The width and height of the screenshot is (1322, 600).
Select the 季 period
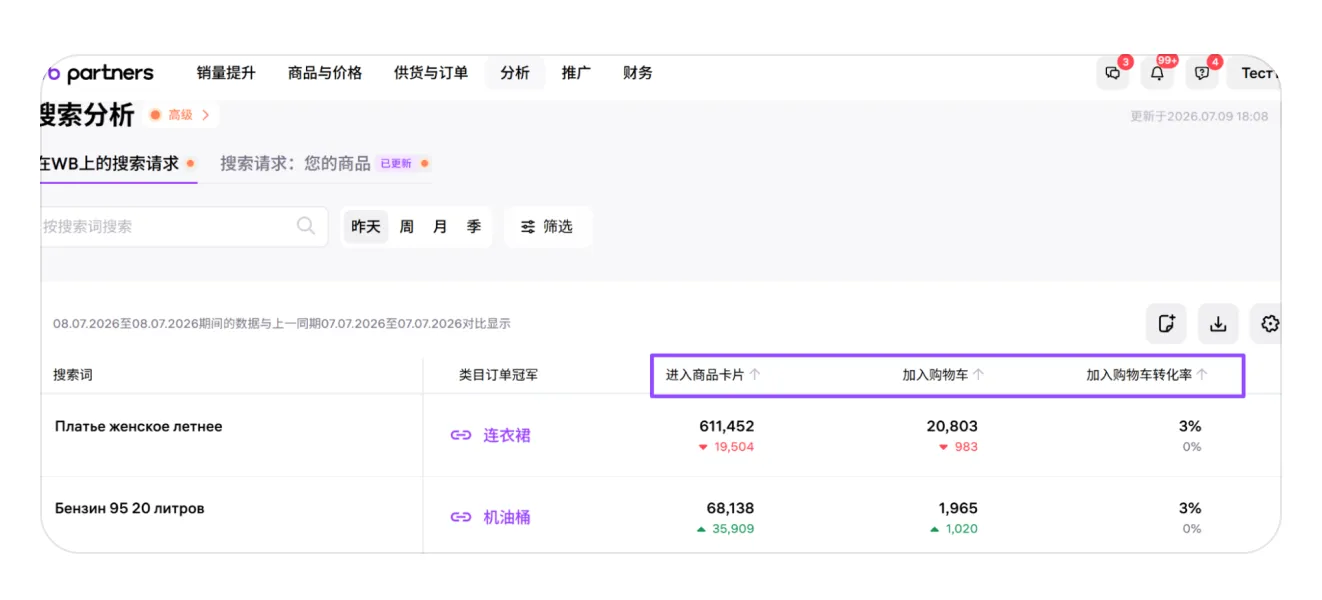pos(474,227)
